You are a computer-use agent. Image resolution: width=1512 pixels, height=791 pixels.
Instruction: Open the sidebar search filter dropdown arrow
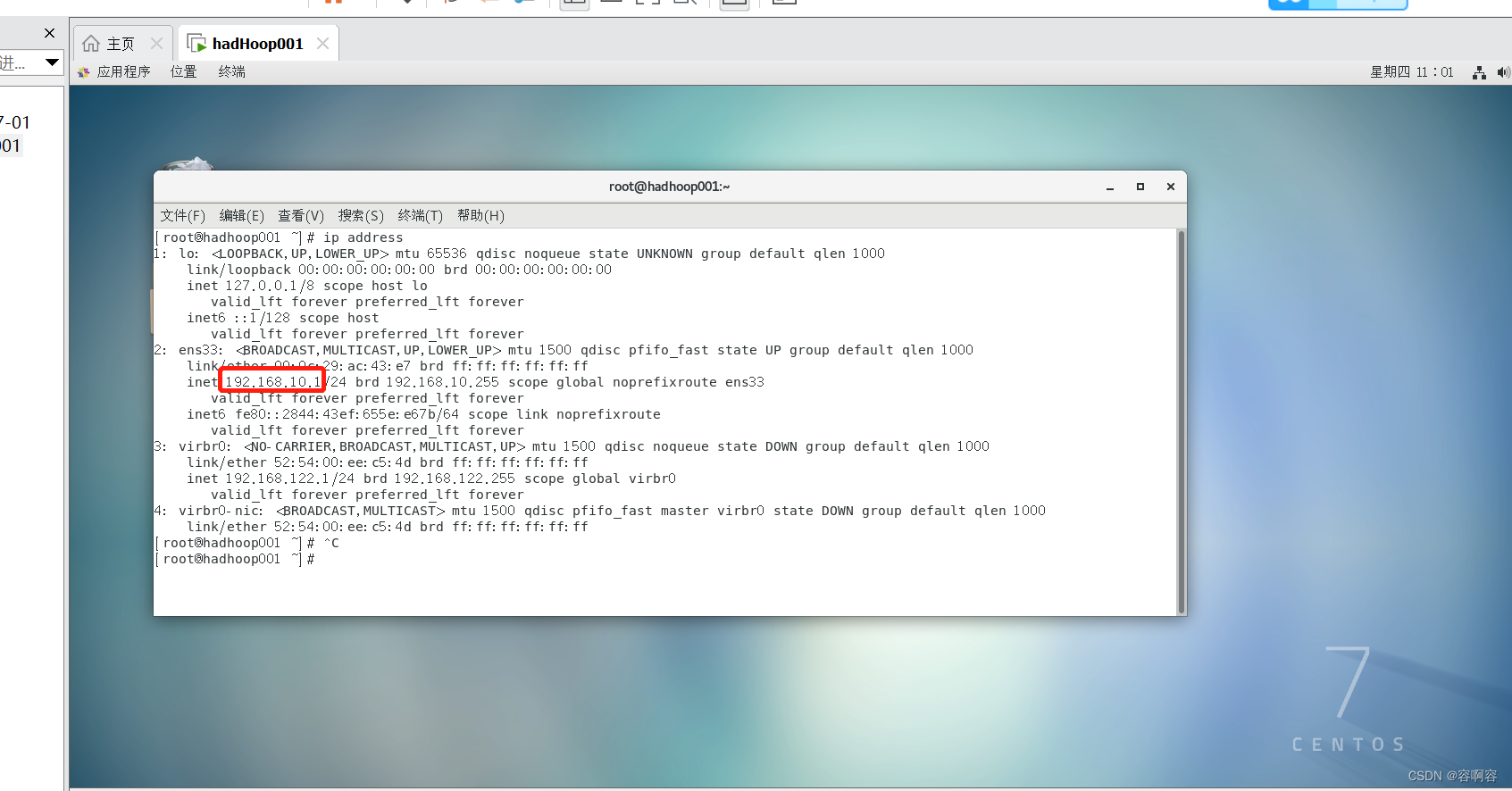(x=52, y=62)
